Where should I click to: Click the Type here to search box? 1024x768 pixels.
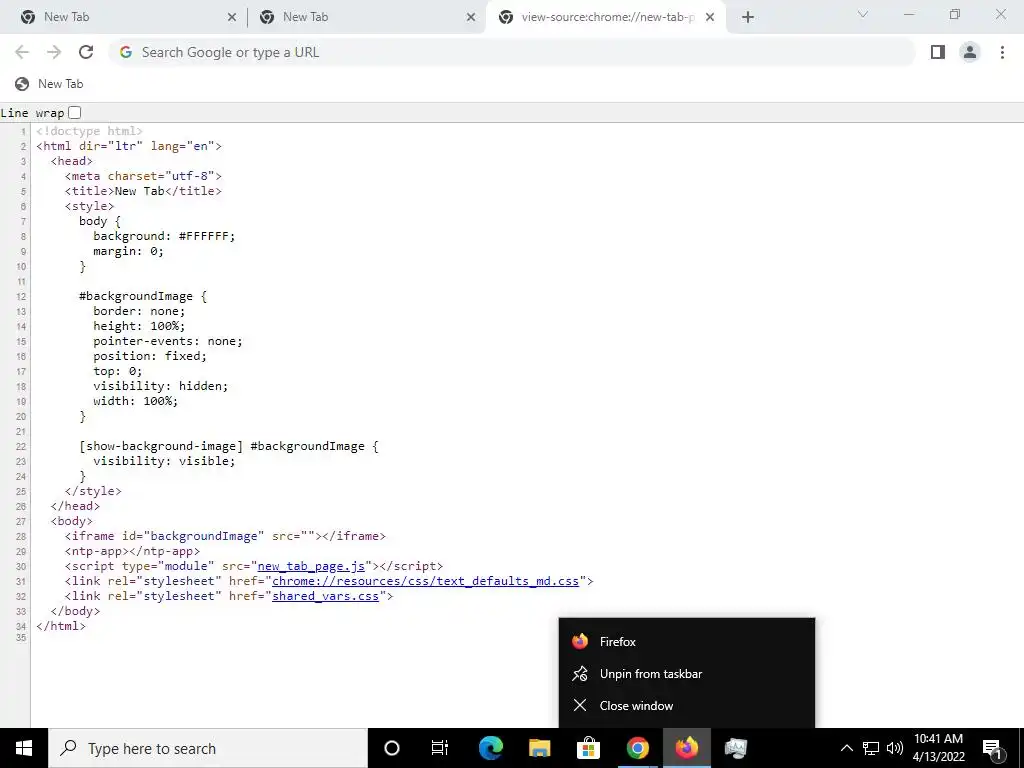[208, 748]
